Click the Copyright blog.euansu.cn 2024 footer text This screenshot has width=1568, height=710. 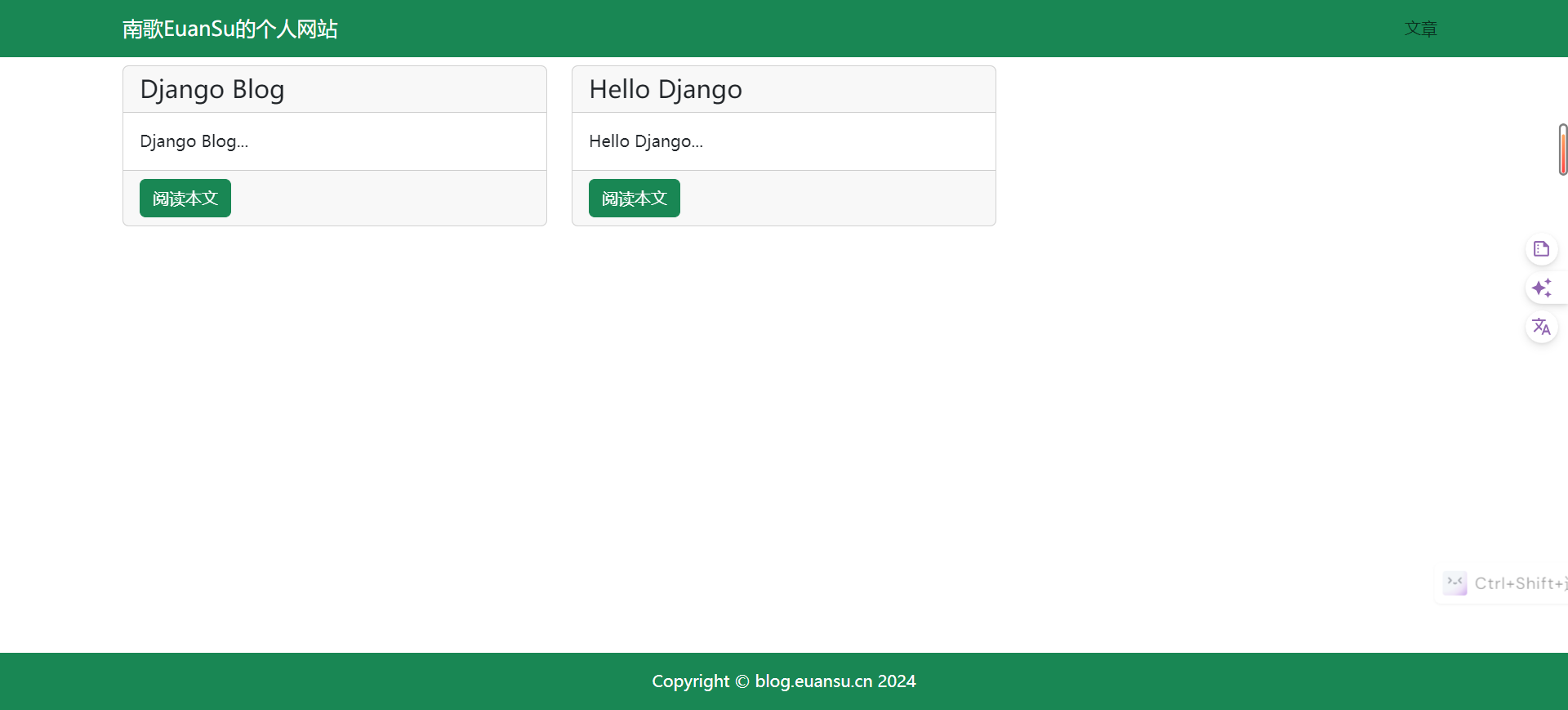(x=784, y=681)
